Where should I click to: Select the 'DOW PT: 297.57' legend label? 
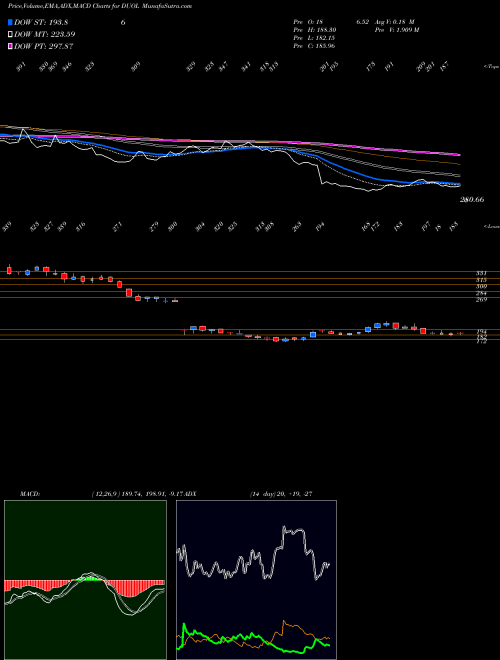click(x=44, y=46)
